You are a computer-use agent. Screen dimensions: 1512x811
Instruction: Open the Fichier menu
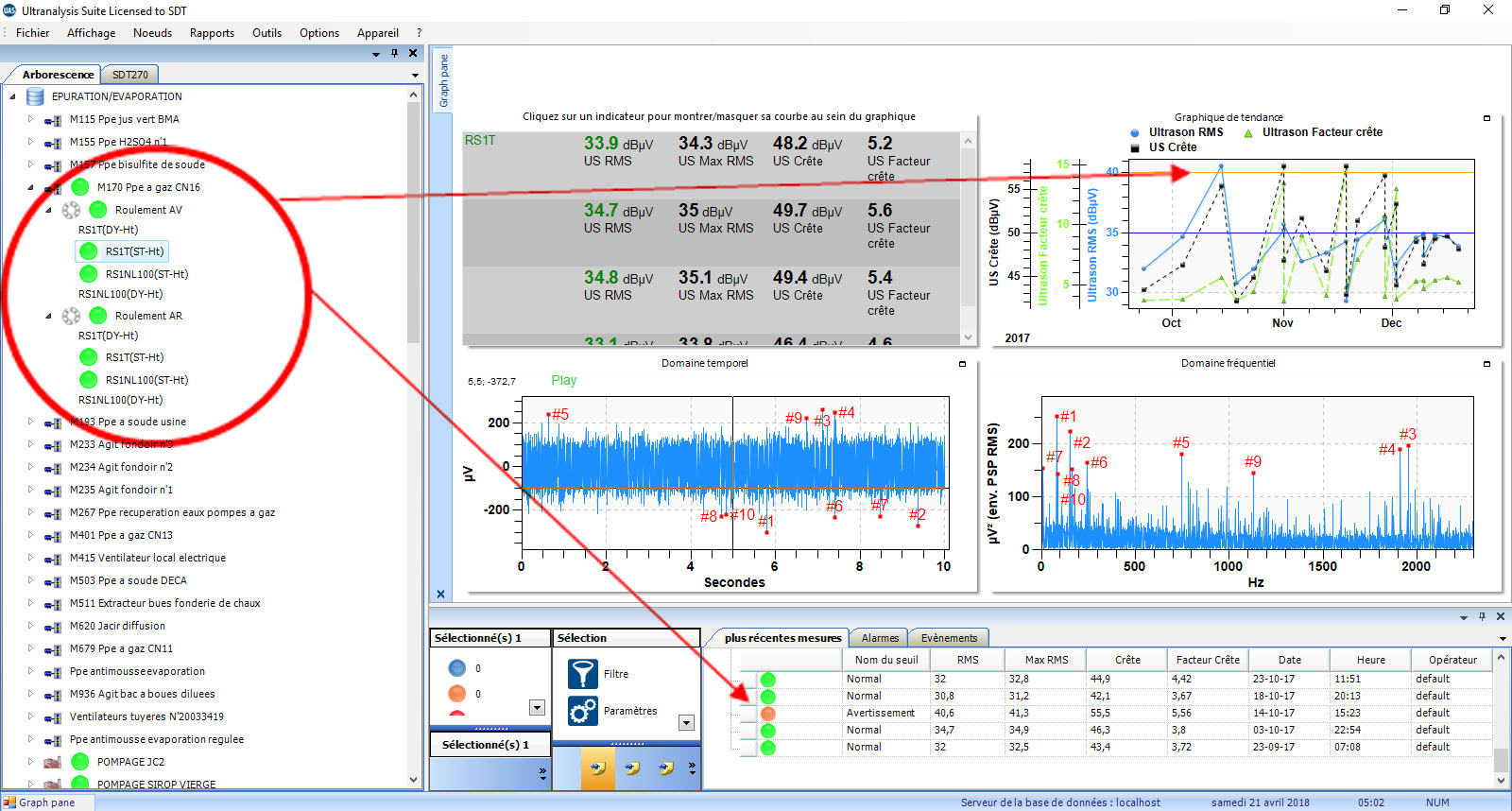click(32, 33)
